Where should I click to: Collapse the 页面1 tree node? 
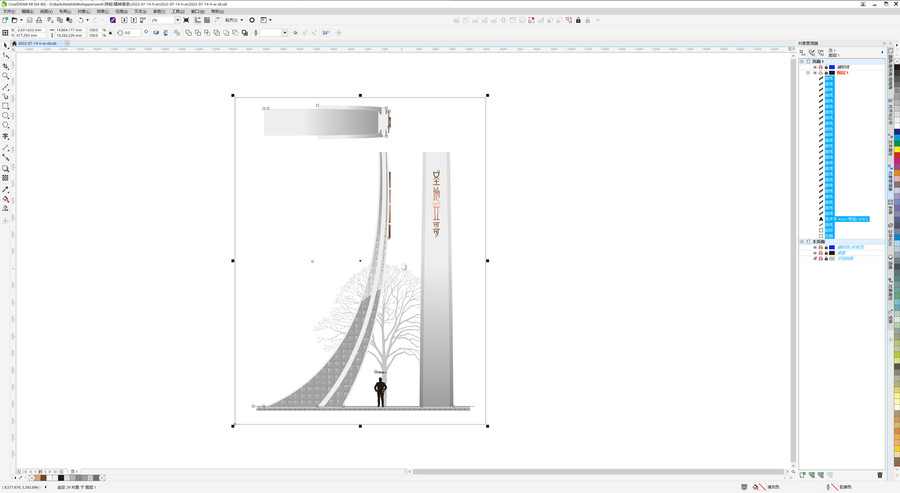(x=802, y=61)
